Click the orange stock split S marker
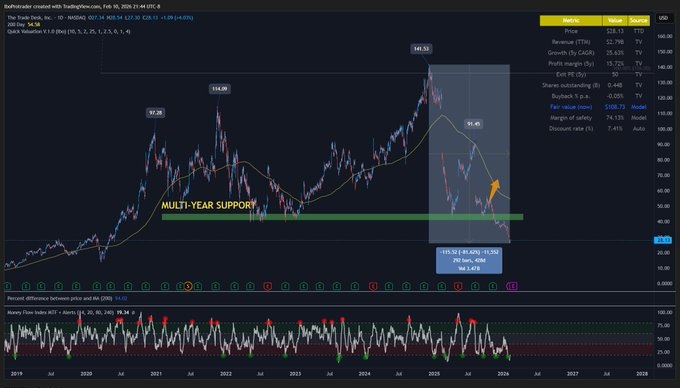 (188, 286)
